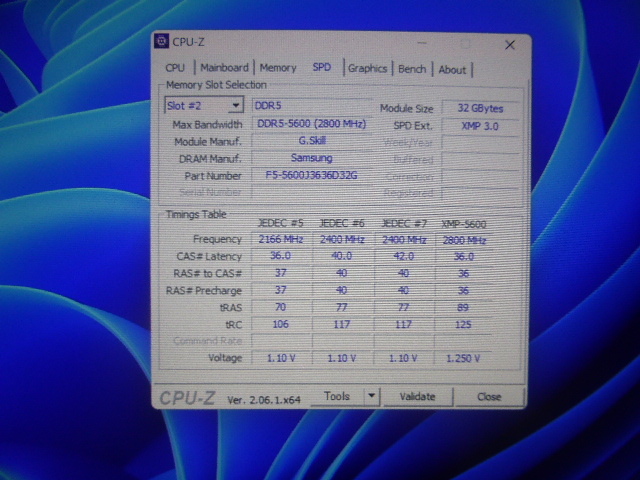Click the SPD Ext. value XMP 3.0
This screenshot has height=480, width=640.
pos(480,126)
